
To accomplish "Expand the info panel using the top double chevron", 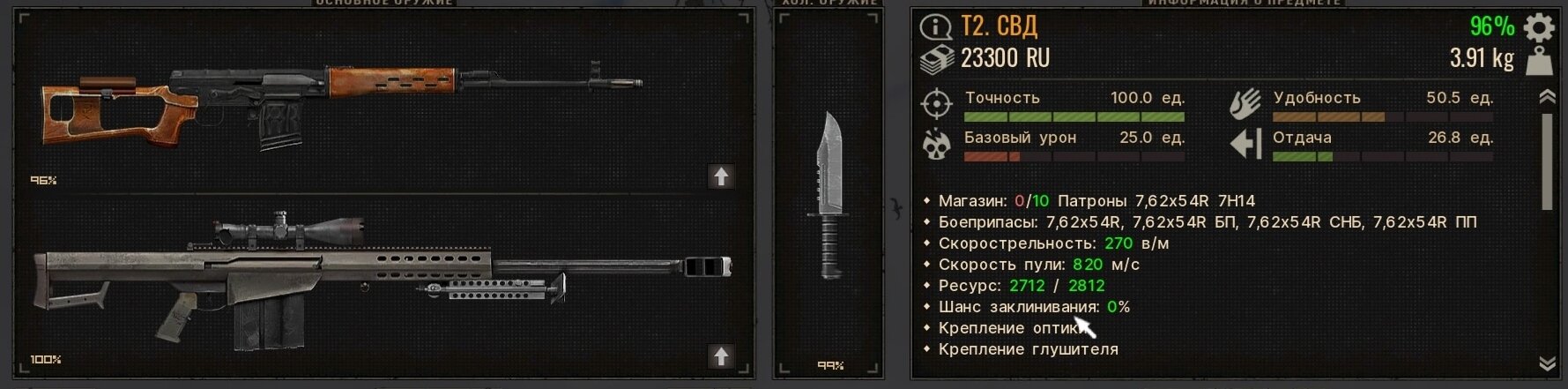I will point(1547,97).
